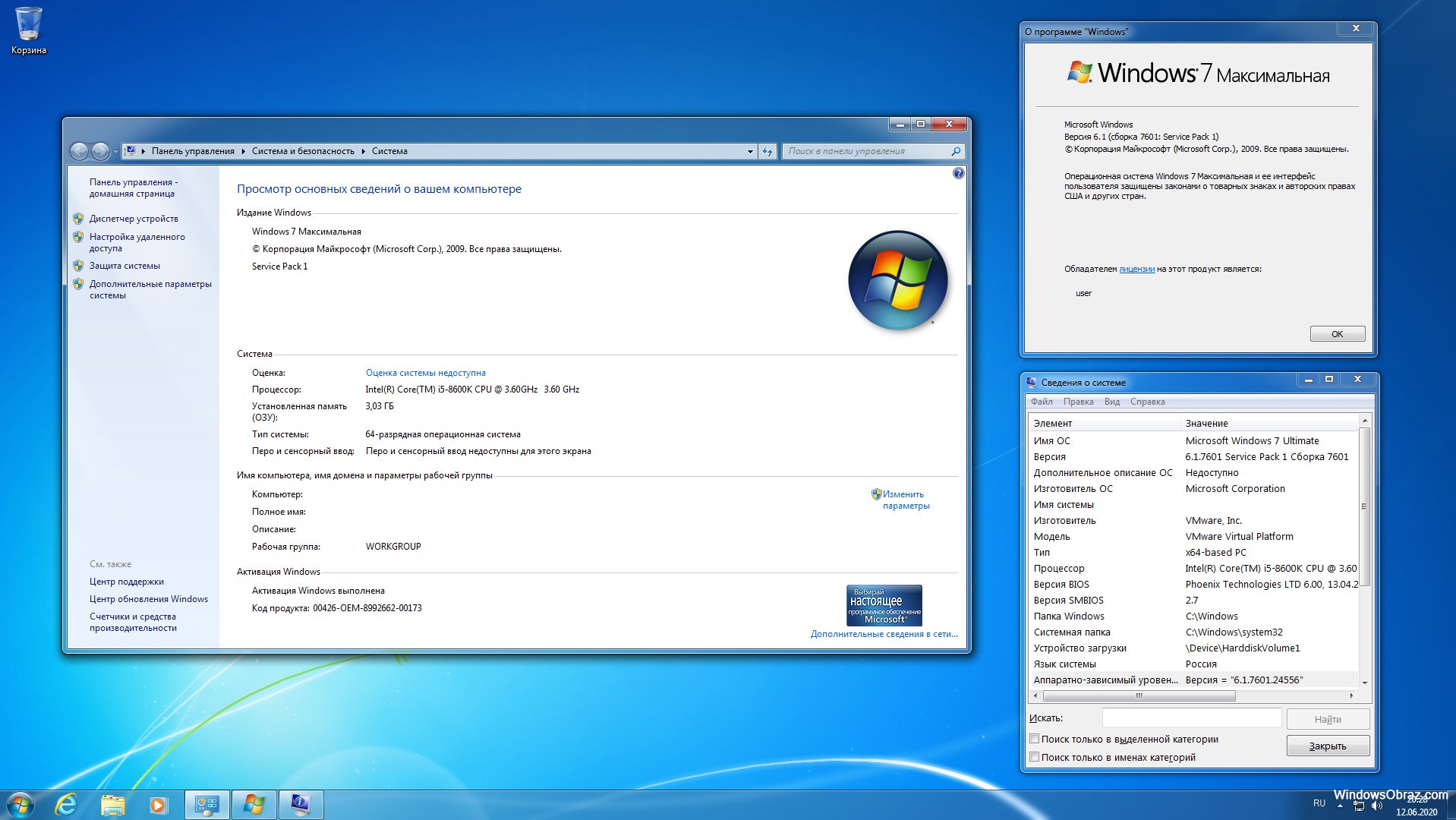Launch Internet Explorer from the taskbar

pyautogui.click(x=67, y=805)
